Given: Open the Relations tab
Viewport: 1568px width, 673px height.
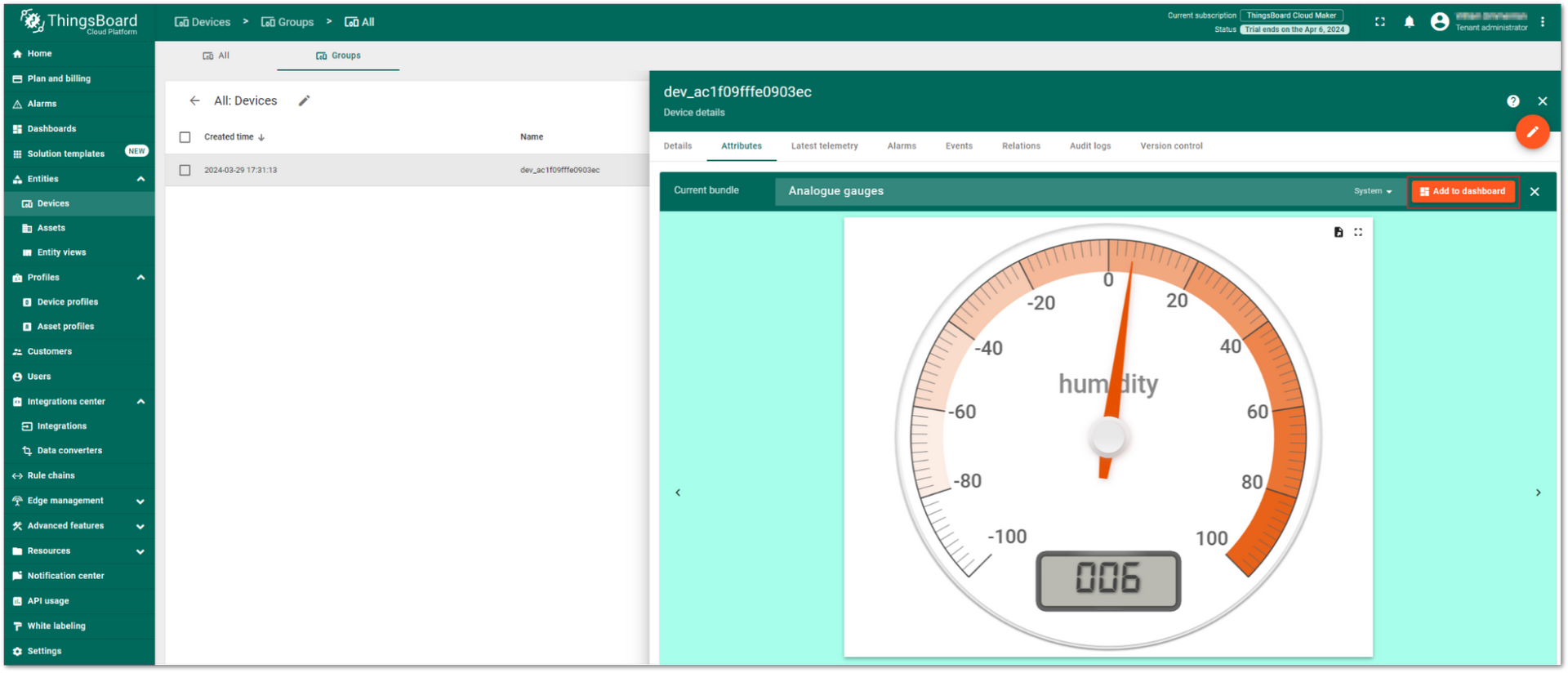Looking at the screenshot, I should point(1021,146).
